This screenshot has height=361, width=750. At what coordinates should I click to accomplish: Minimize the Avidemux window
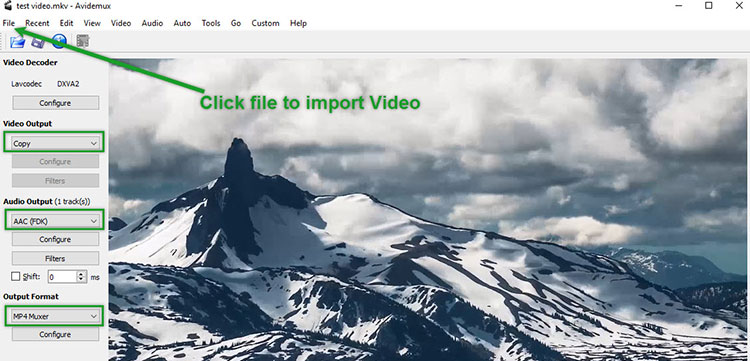pyautogui.click(x=679, y=6)
